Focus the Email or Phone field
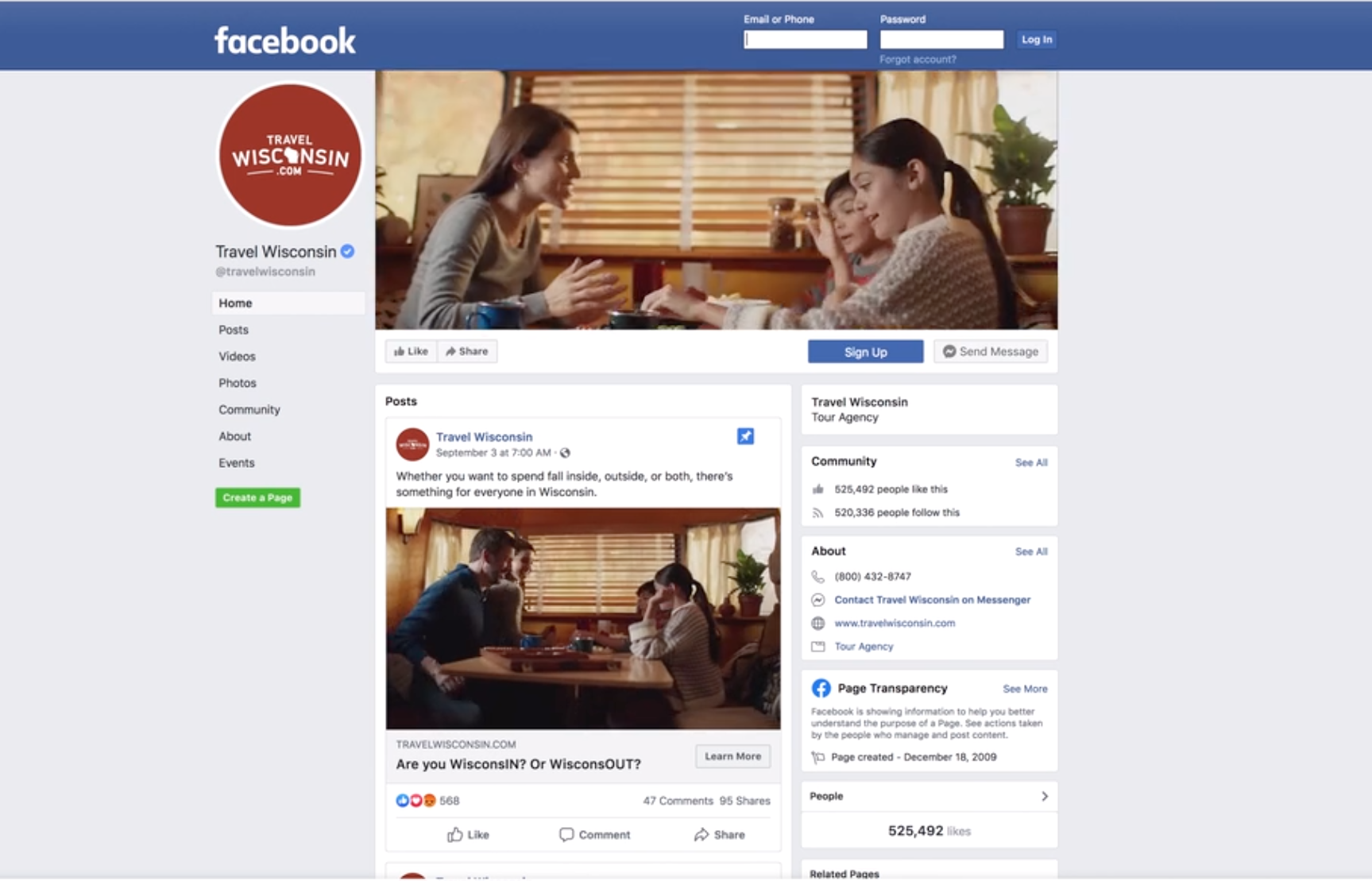The image size is (1372, 881). tap(805, 40)
